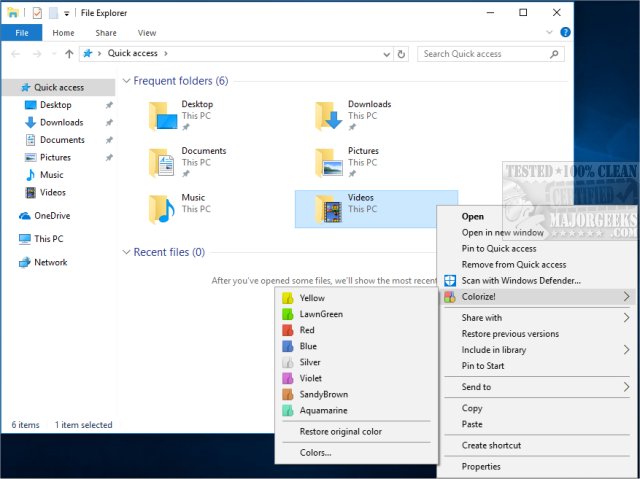Screen dimensions: 640x479
Task: Click the Network icon in sidebar
Action: click(x=25, y=262)
